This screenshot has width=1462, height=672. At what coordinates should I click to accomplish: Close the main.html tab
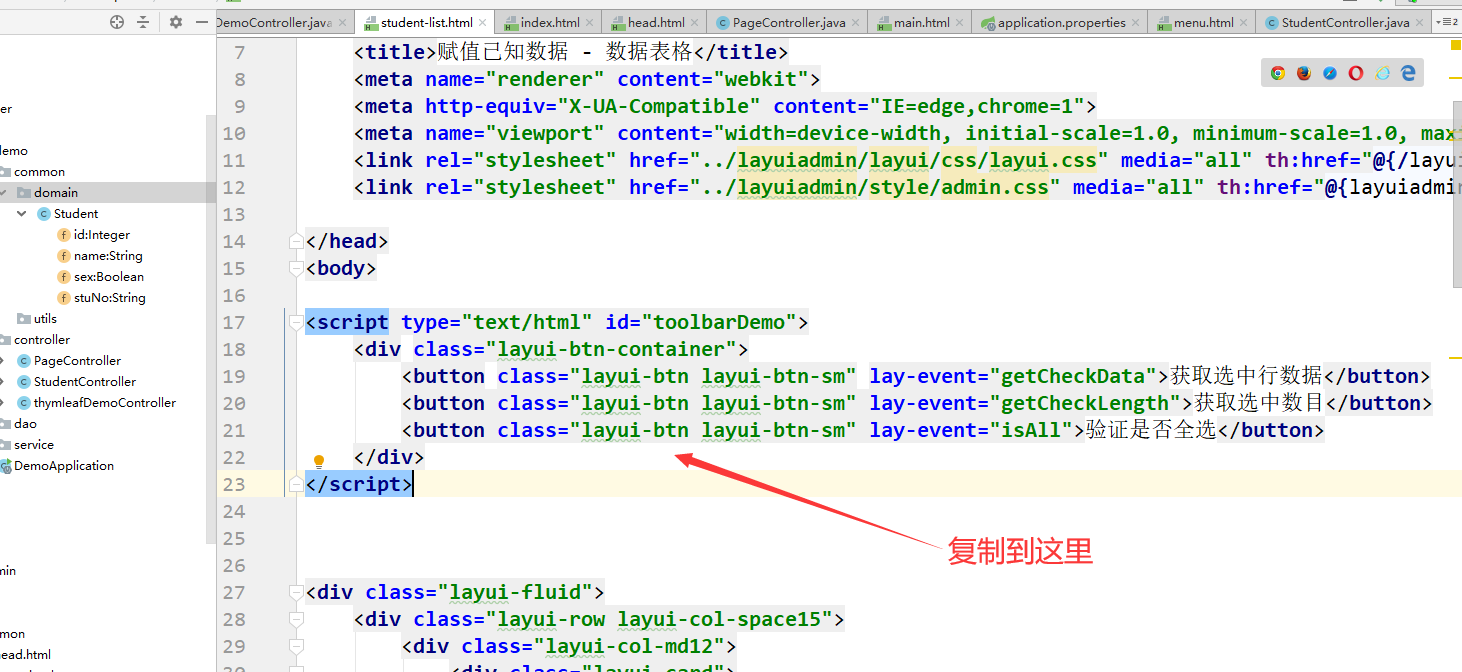(x=961, y=23)
